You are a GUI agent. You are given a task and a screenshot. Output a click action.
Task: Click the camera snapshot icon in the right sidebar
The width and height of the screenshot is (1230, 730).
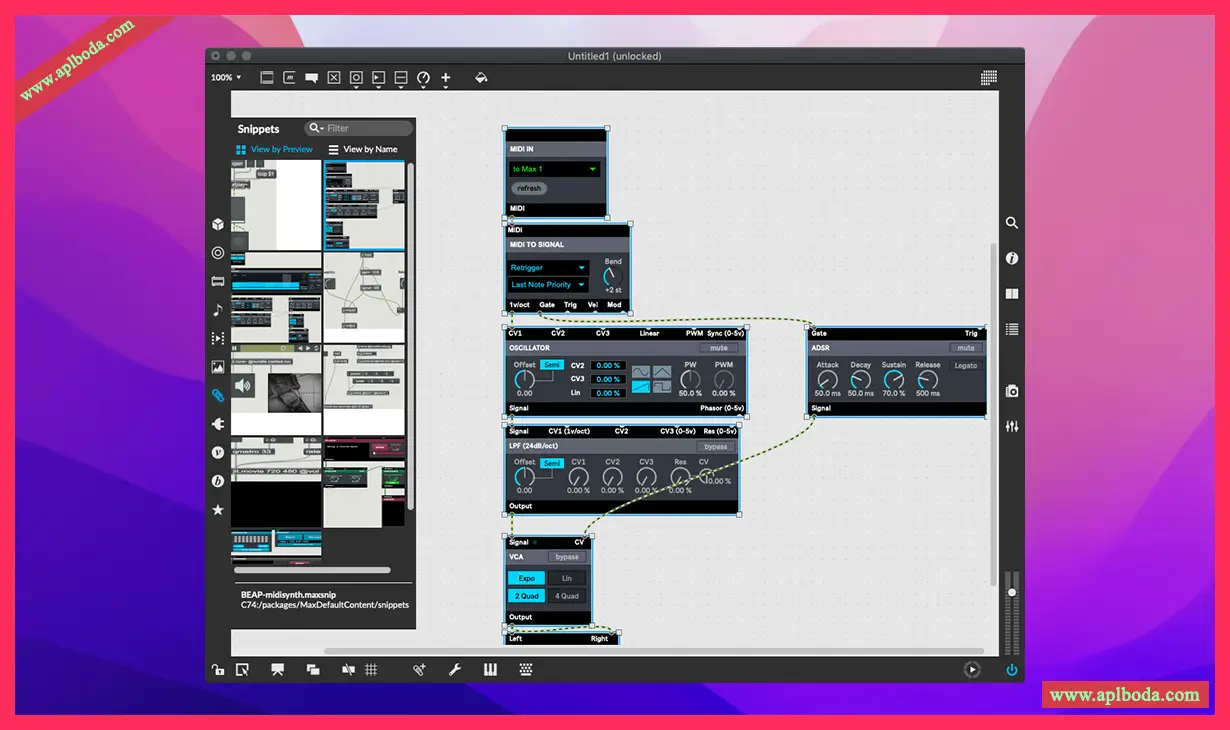(x=1012, y=391)
